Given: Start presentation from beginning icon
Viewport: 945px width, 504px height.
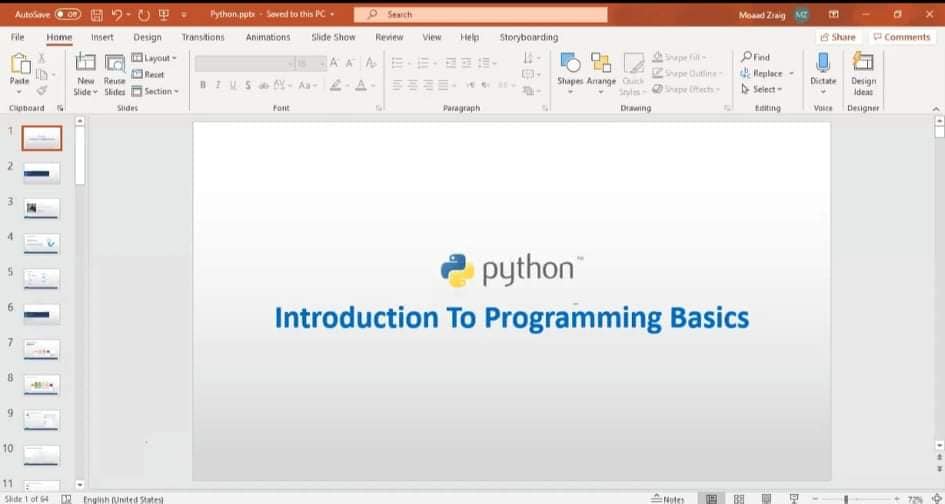Looking at the screenshot, I should pyautogui.click(x=164, y=14).
